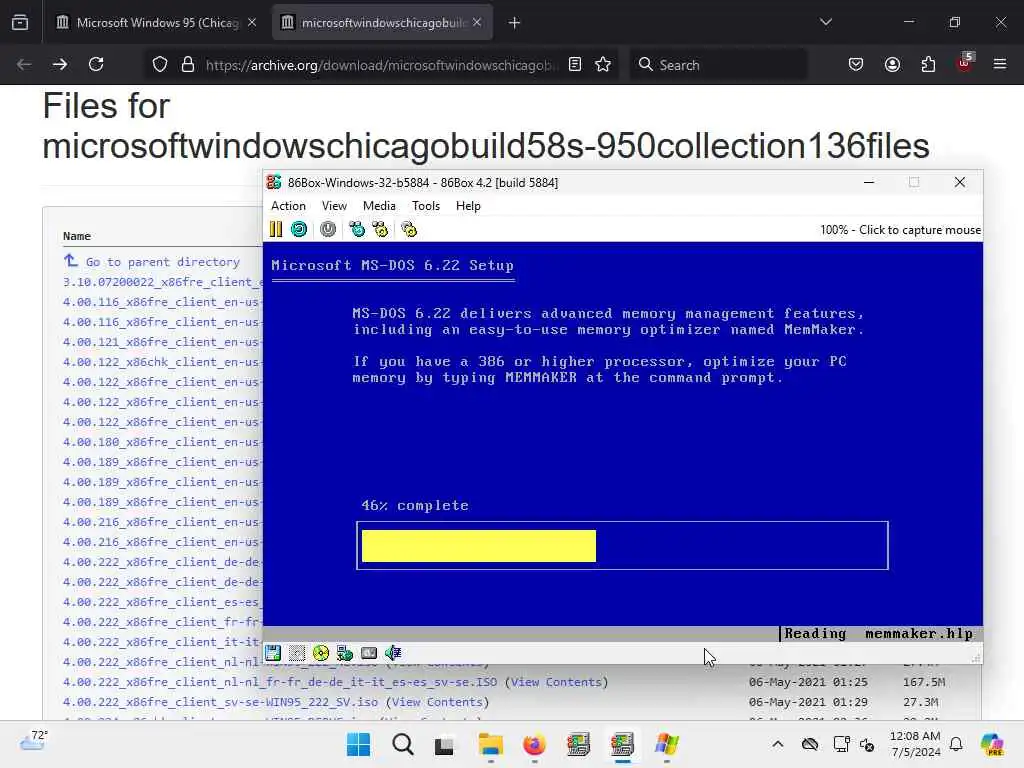
Task: Open notification bell in system tray
Action: point(956,744)
